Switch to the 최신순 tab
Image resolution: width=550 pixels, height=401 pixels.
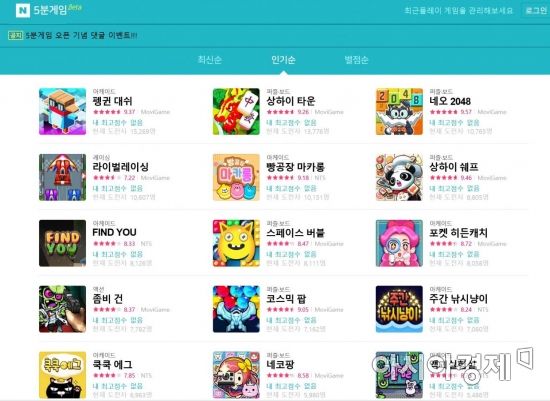(x=209, y=60)
